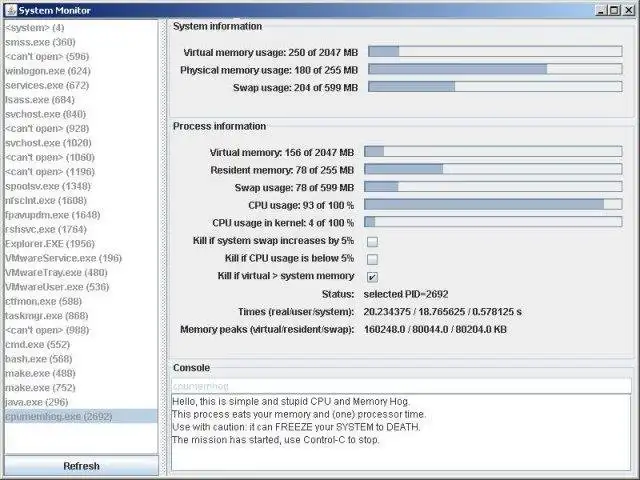Click the console command input field
The width and height of the screenshot is (640, 480).
click(401, 386)
